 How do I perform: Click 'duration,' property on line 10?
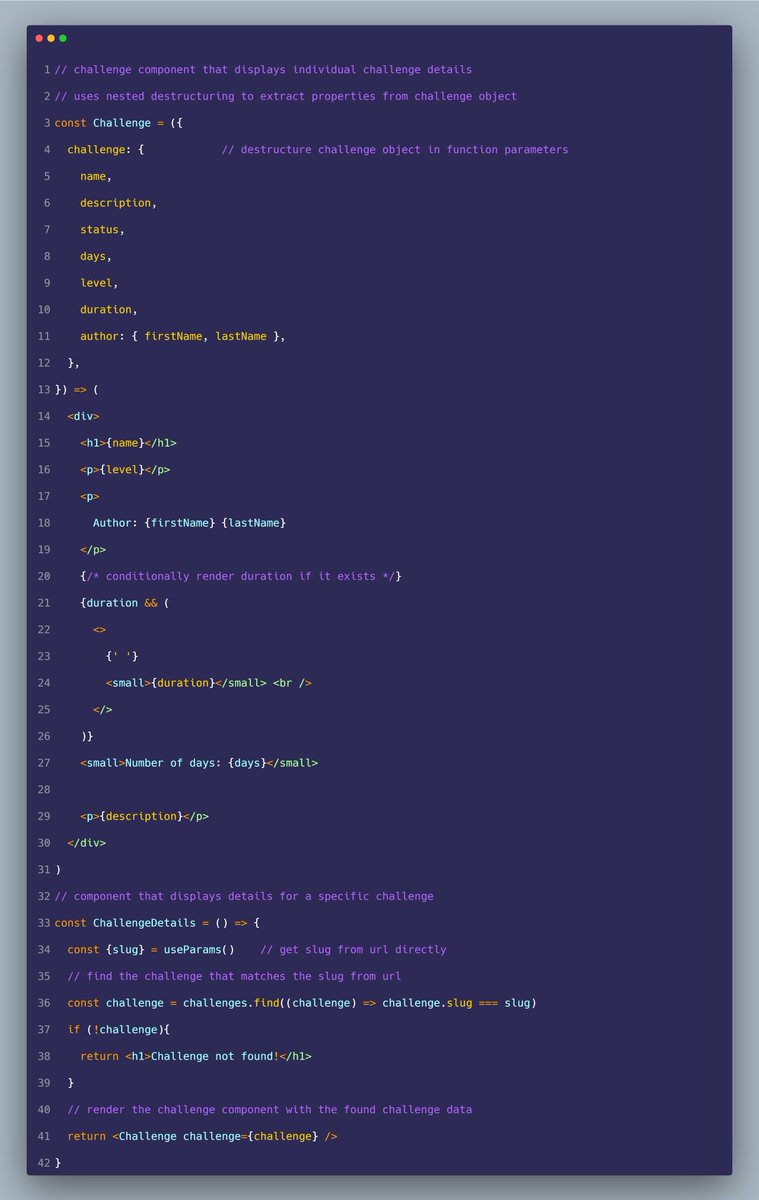[x=109, y=310]
